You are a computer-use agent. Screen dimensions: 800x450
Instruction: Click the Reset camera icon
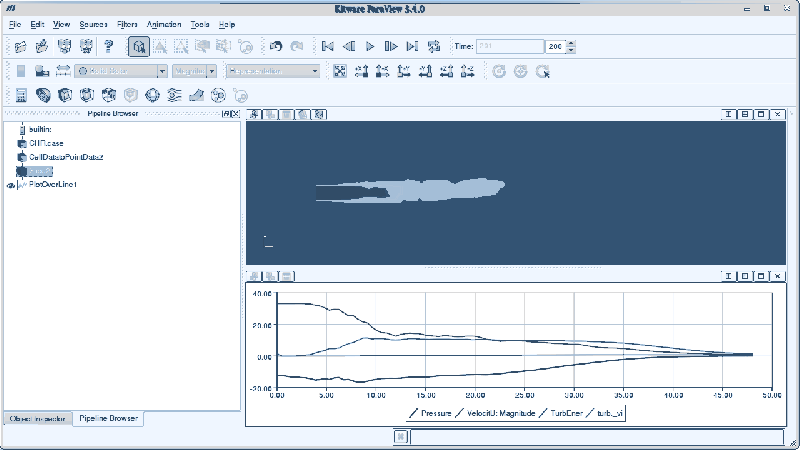coord(340,71)
